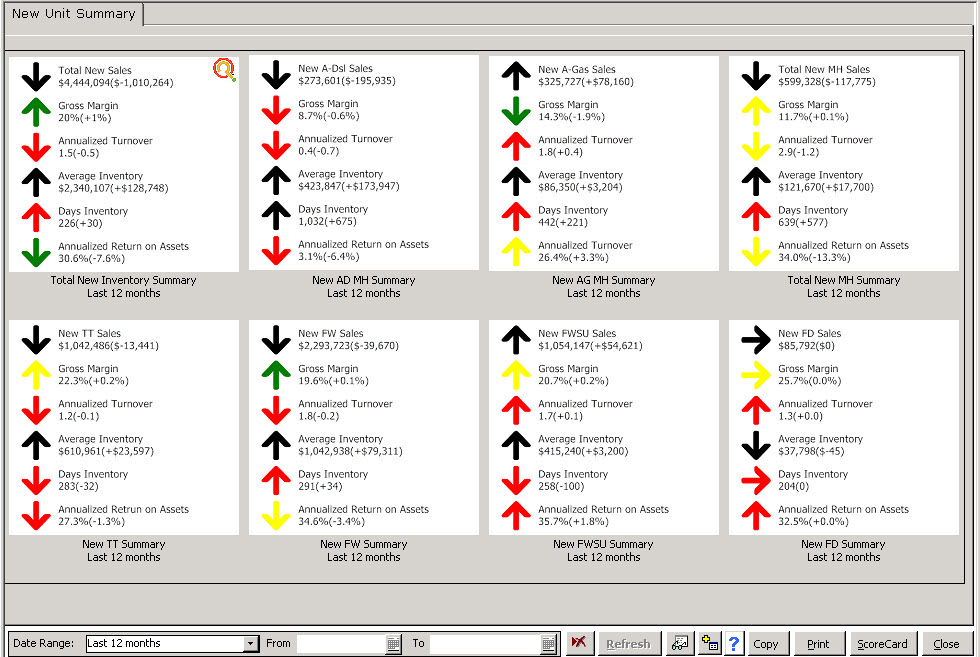This screenshot has width=980, height=657.
Task: Click the magnifier icon in Total New Inventory panel
Action: click(225, 69)
